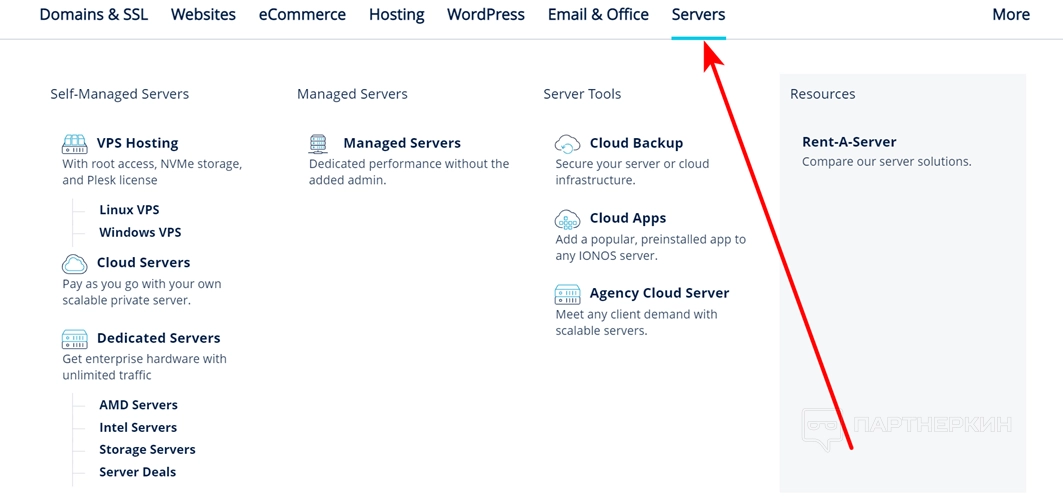The height and width of the screenshot is (504, 1063).
Task: Click 'With root access, NVMe storage' text
Action: (x=153, y=172)
